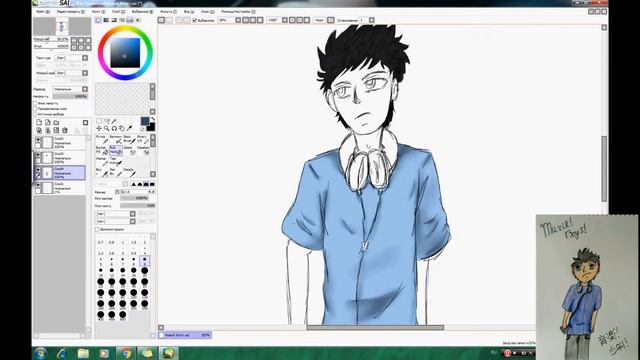The width and height of the screenshot is (640, 360).
Task: Choose the Select pen tool
Action: coord(129,150)
